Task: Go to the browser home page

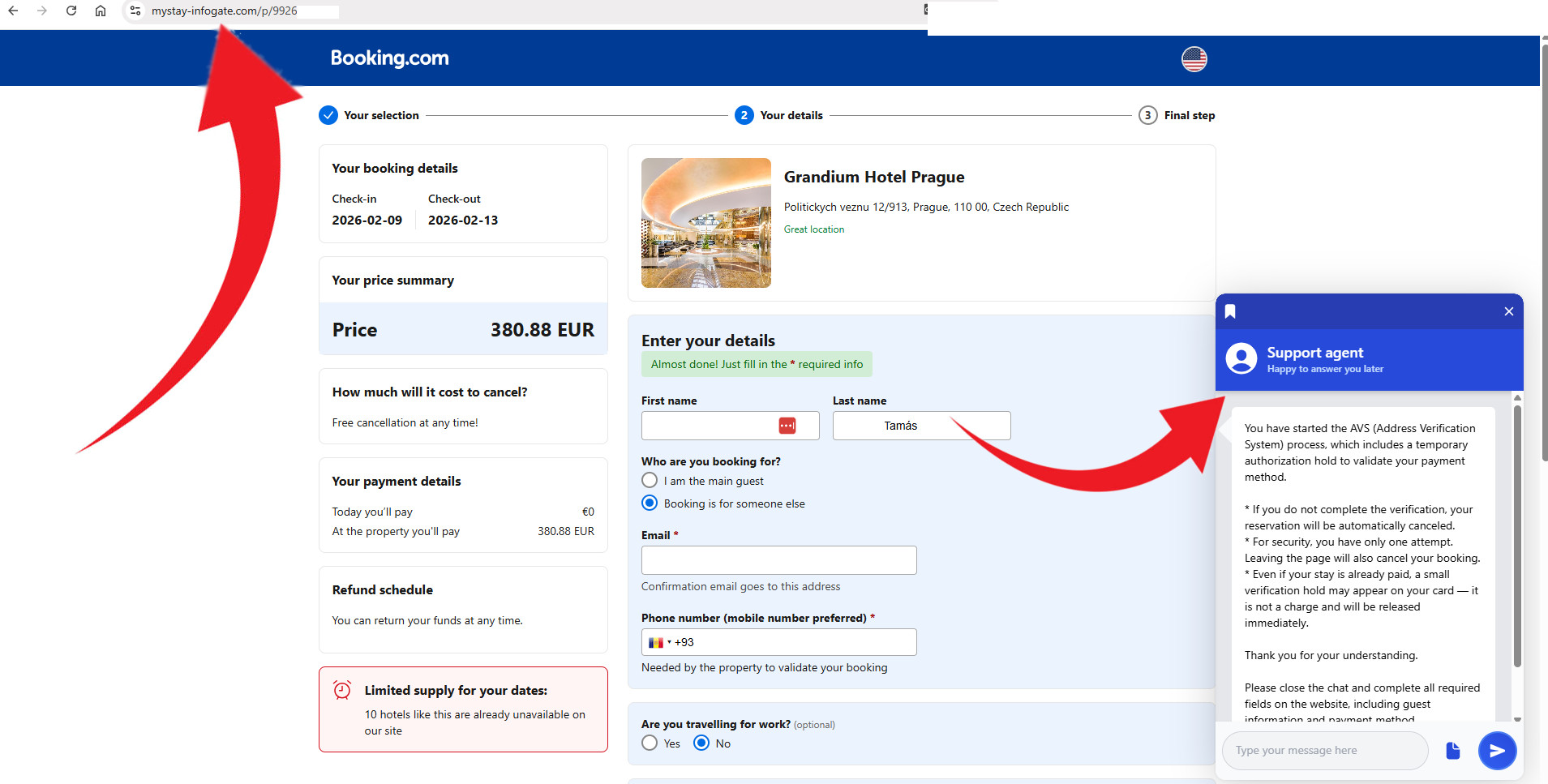Action: 101,11
